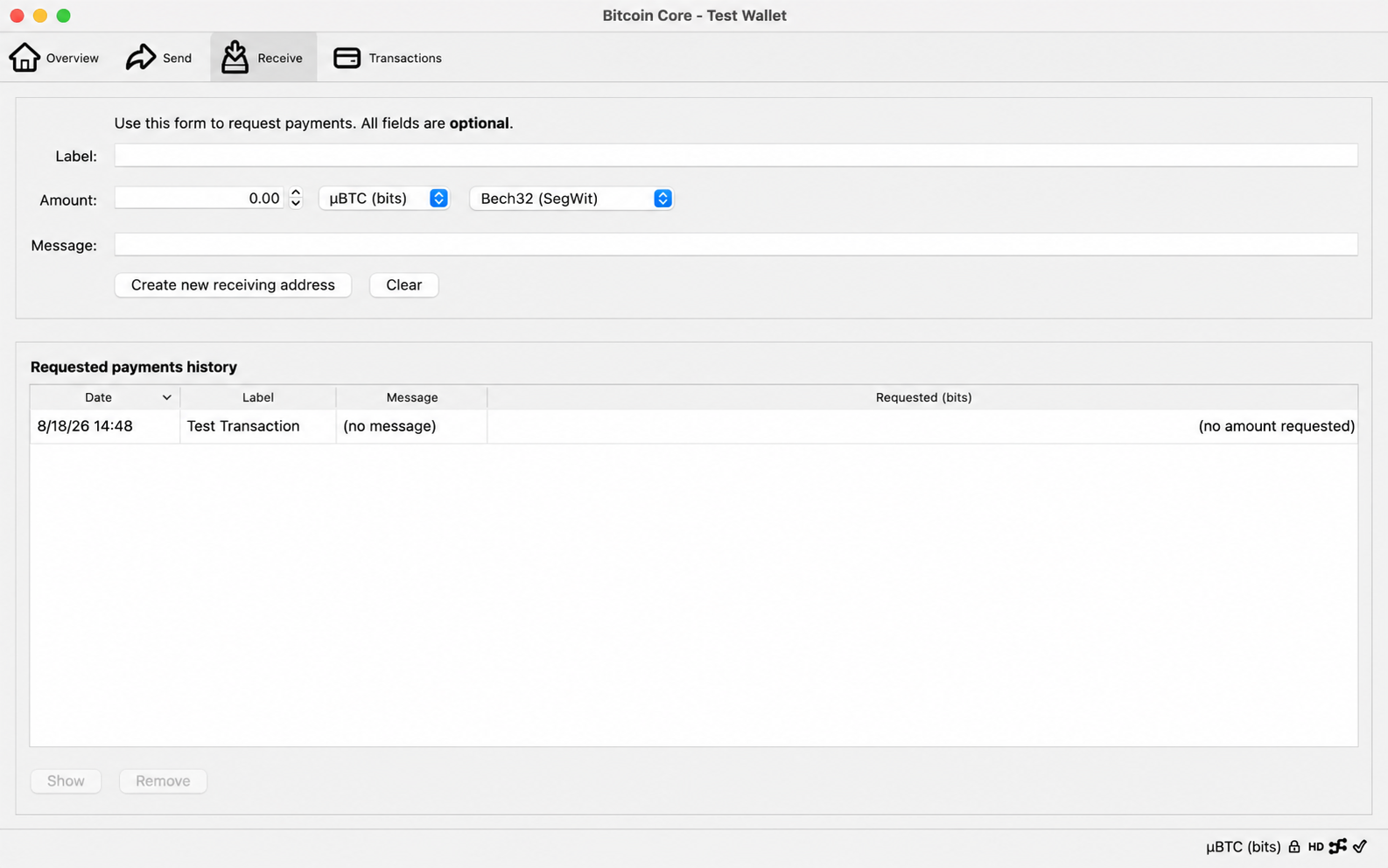Maximize the window with the green button
The width and height of the screenshot is (1388, 868).
(x=63, y=16)
